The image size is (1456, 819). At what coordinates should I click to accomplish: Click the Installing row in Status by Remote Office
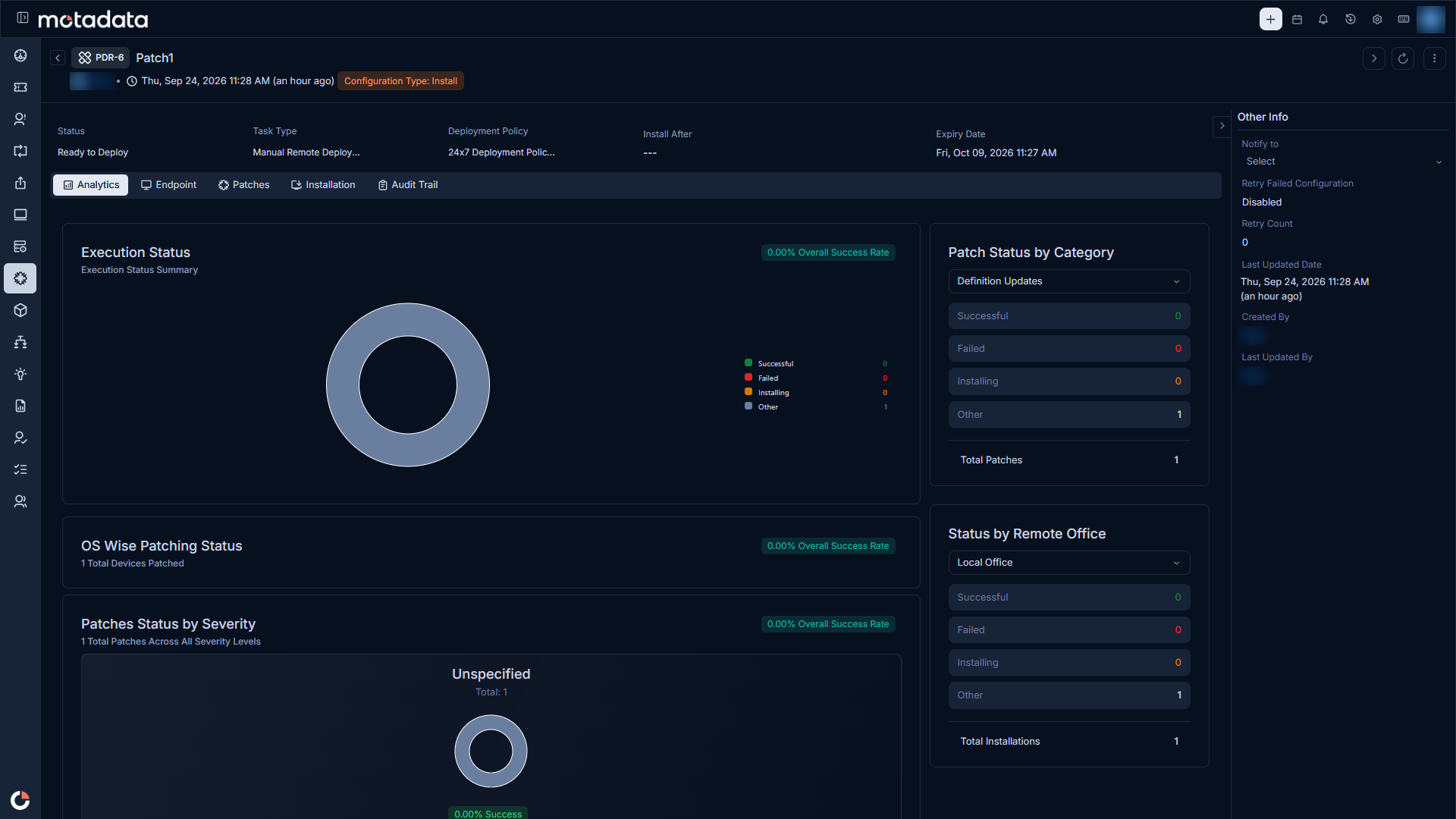(x=1069, y=663)
